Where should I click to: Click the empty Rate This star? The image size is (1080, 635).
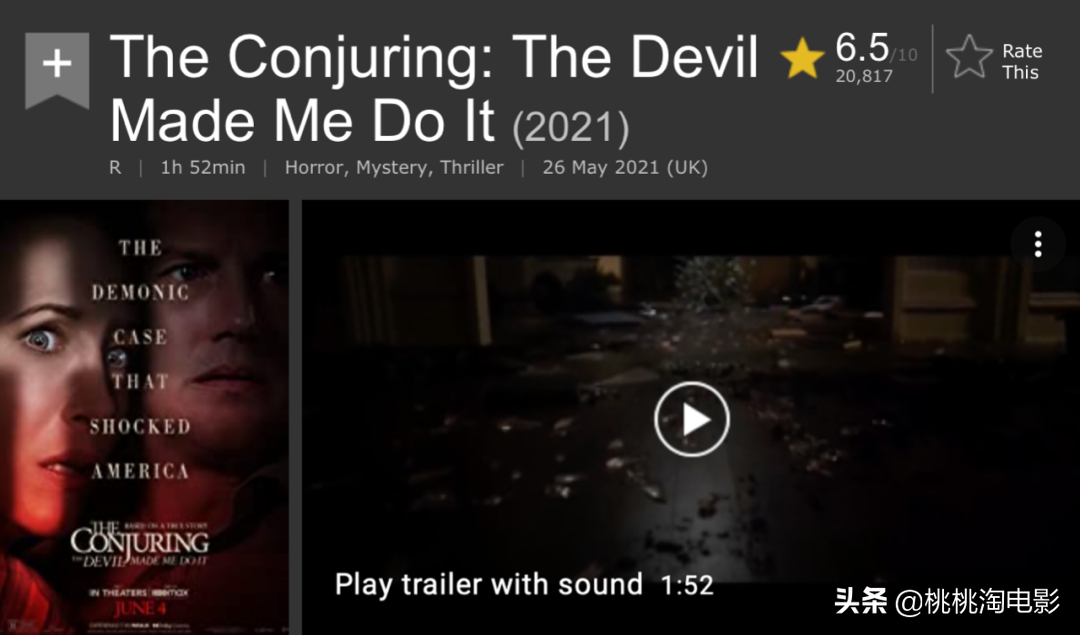[x=969, y=56]
